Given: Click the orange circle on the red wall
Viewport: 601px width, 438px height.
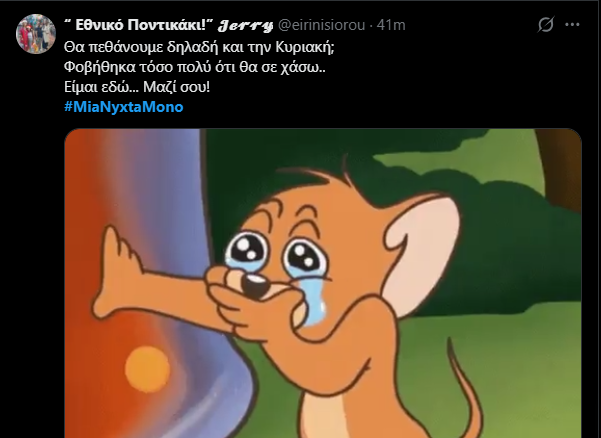Looking at the screenshot, I should (147, 369).
